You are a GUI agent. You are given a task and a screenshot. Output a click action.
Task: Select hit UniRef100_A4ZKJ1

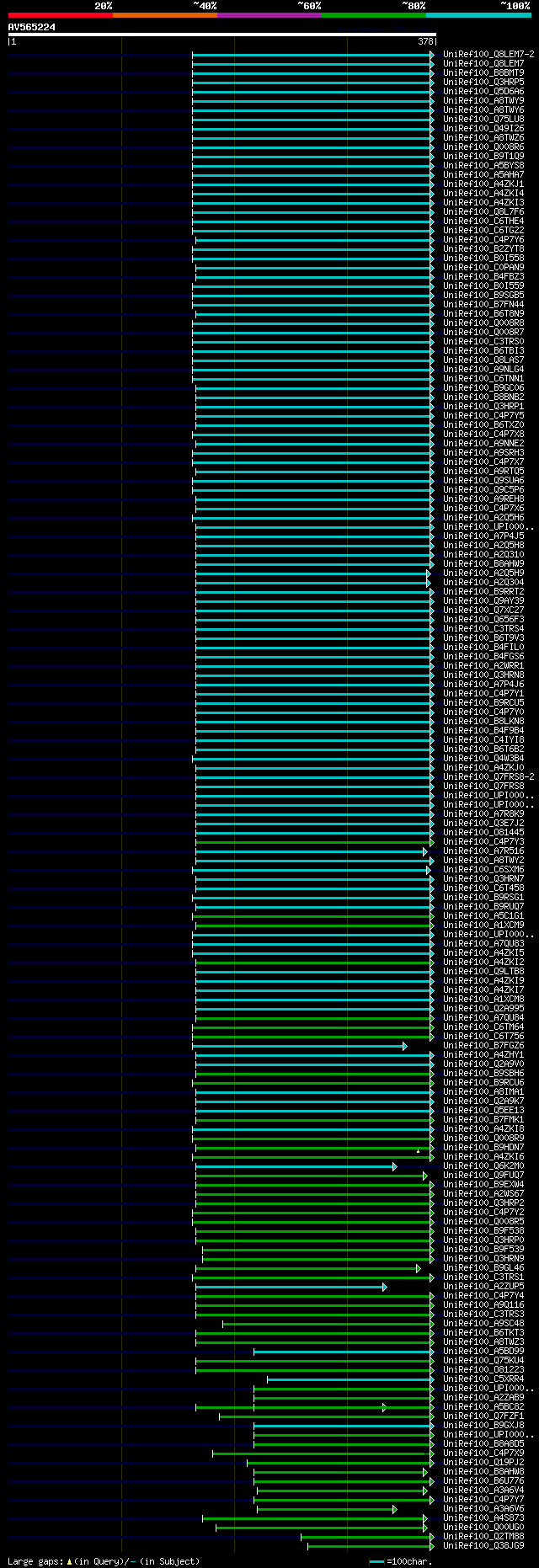483,184
